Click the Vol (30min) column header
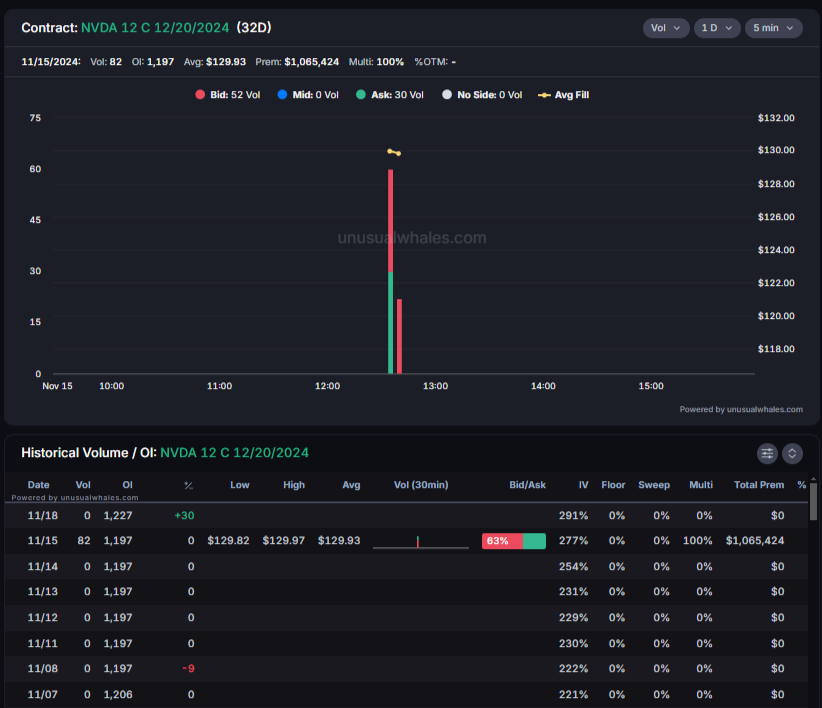Screen dimensions: 822x708 pos(421,485)
